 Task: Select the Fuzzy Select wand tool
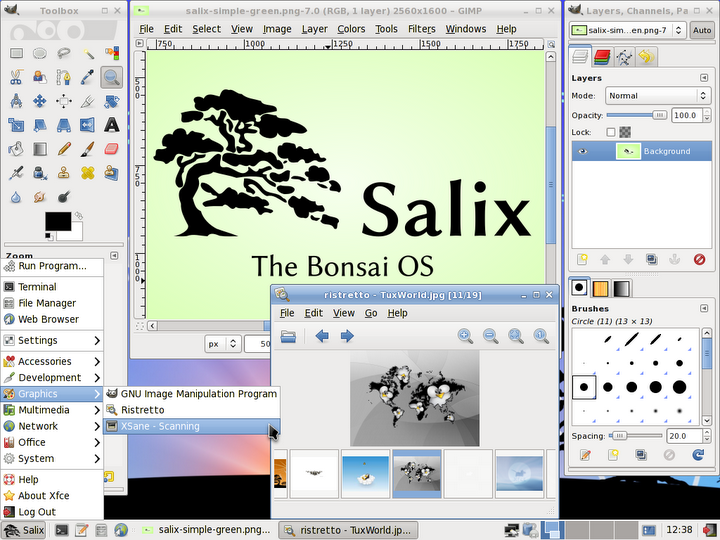[88, 53]
